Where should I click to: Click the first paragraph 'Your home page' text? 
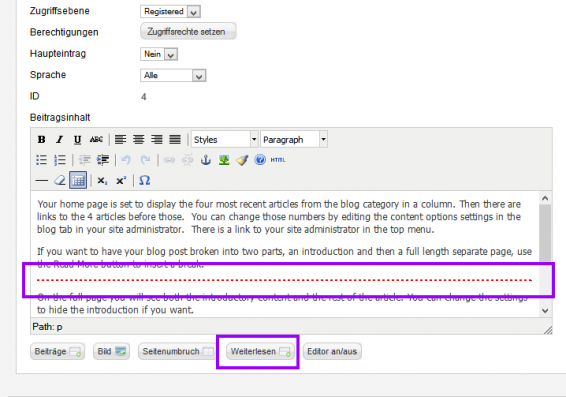279,217
